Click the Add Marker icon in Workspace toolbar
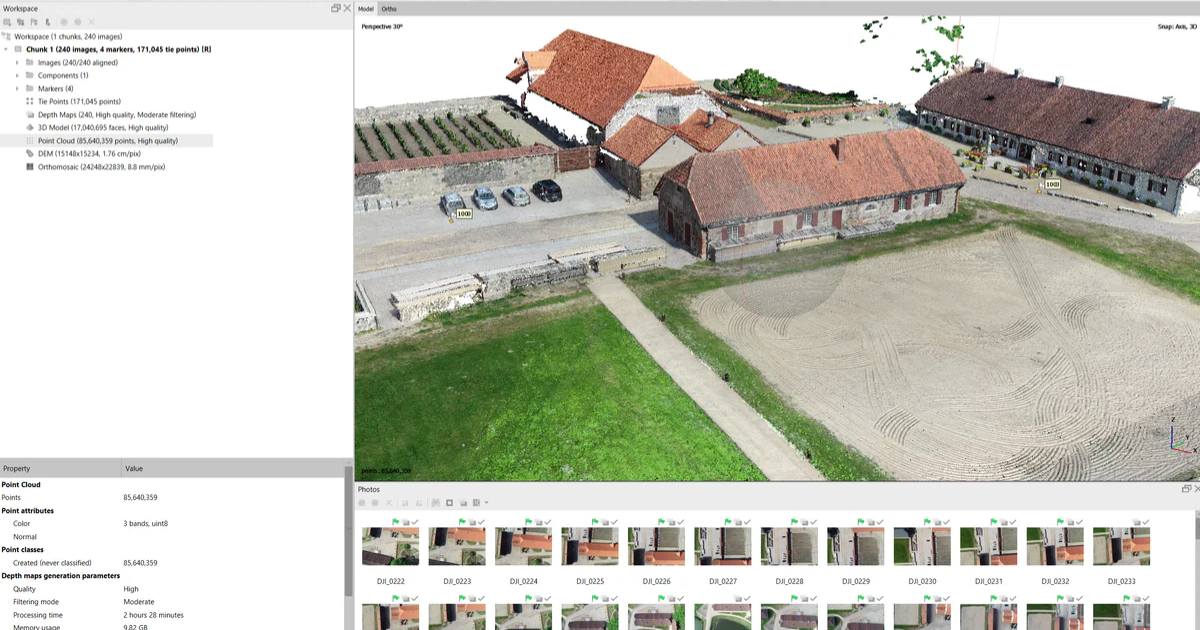The height and width of the screenshot is (630, 1200). (x=34, y=21)
